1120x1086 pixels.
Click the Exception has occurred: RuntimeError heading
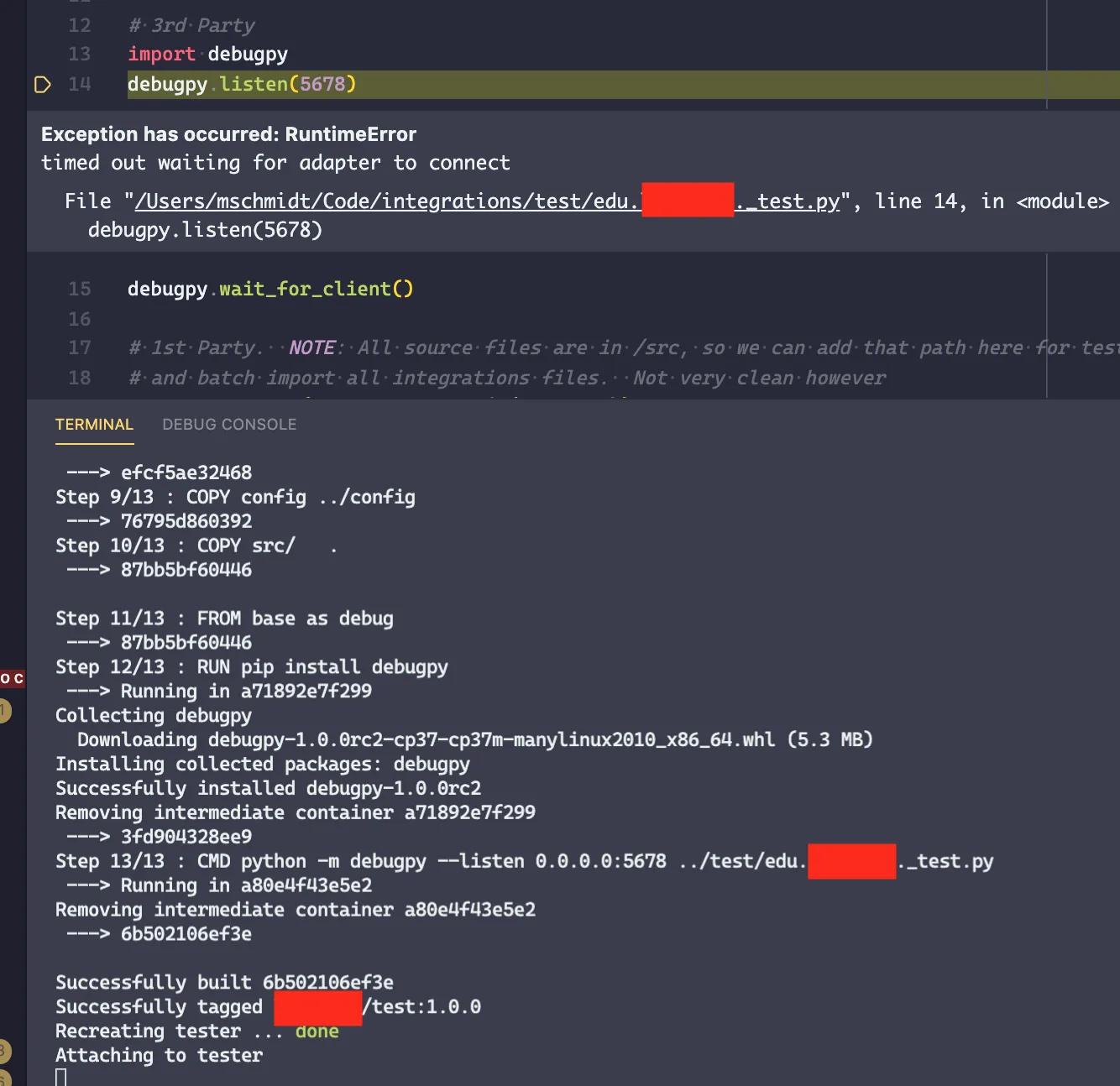[x=228, y=134]
